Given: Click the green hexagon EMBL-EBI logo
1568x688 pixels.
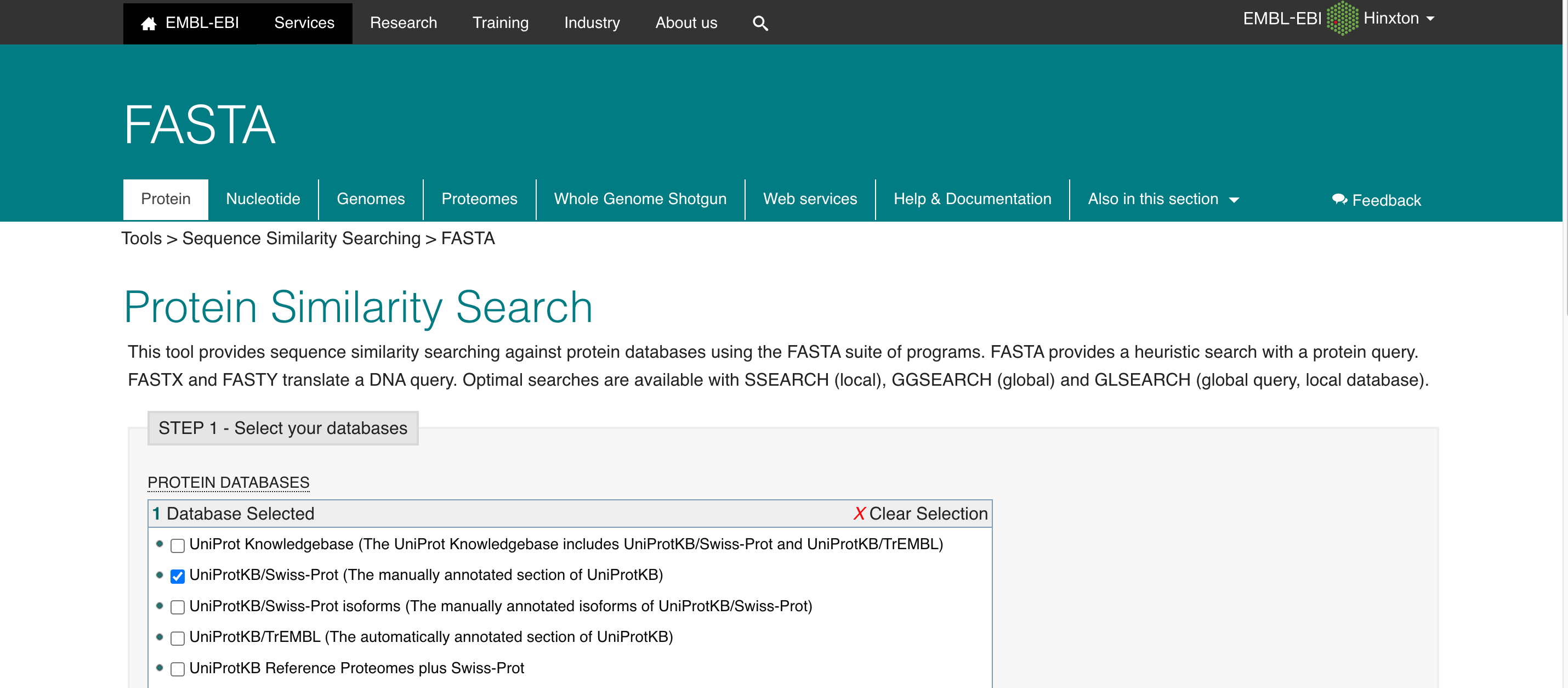Looking at the screenshot, I should click(1342, 18).
